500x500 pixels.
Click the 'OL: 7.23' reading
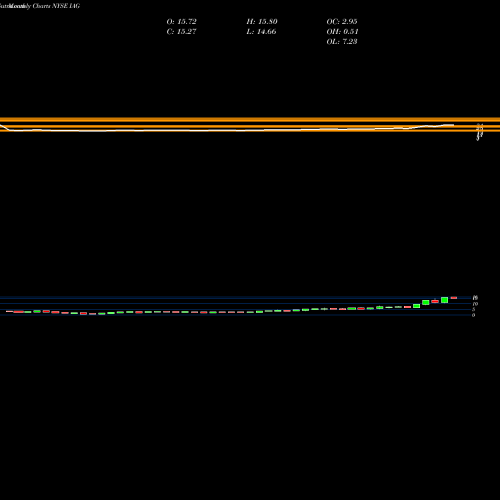[x=342, y=42]
